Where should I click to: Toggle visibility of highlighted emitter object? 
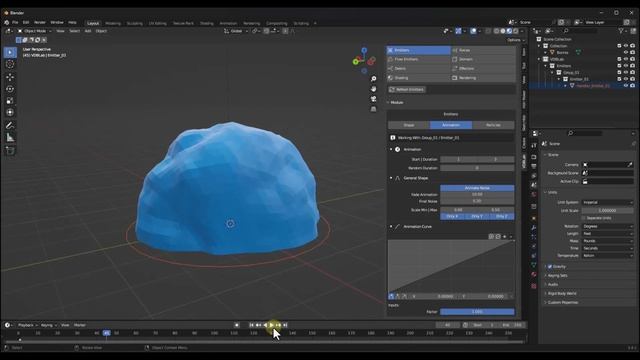click(x=626, y=86)
